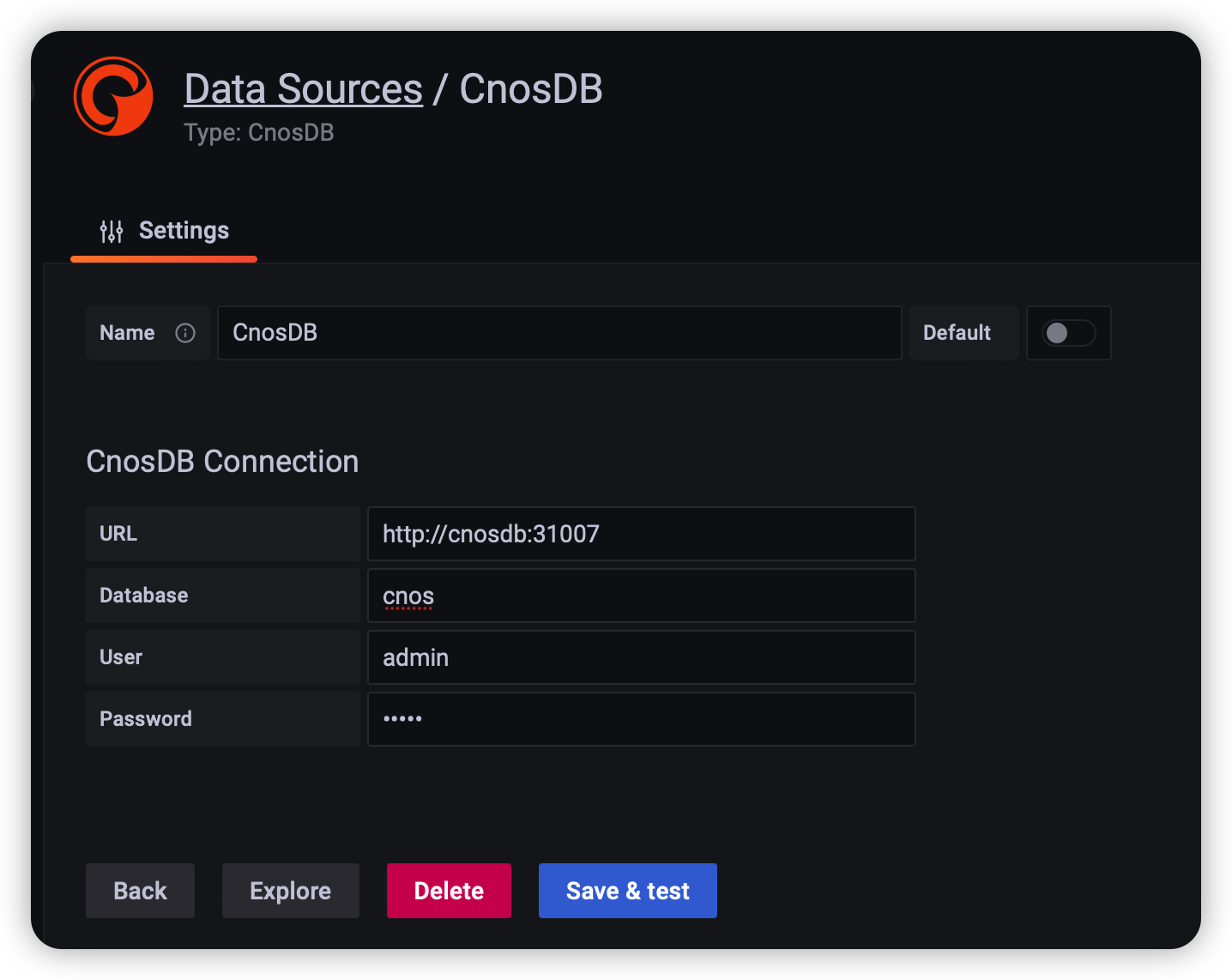
Task: Delete the CnosDB data source
Action: click(449, 891)
